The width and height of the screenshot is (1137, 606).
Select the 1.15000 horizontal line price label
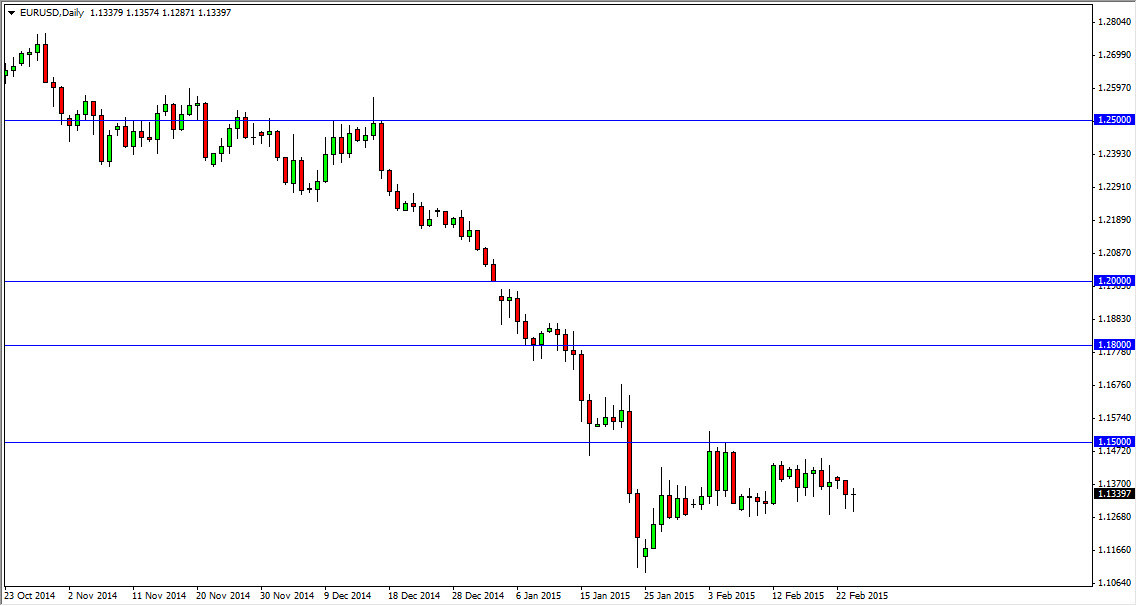coord(1113,441)
